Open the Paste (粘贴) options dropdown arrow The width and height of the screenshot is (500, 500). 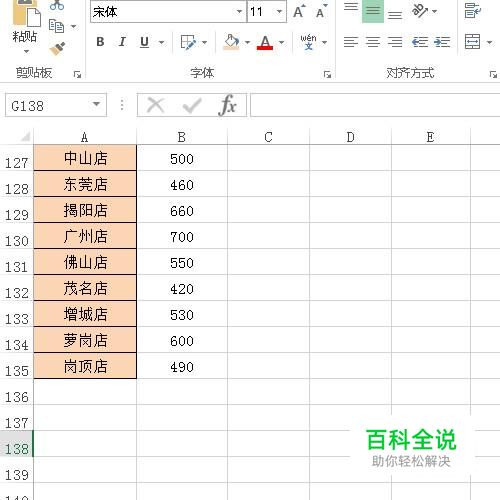(x=26, y=51)
